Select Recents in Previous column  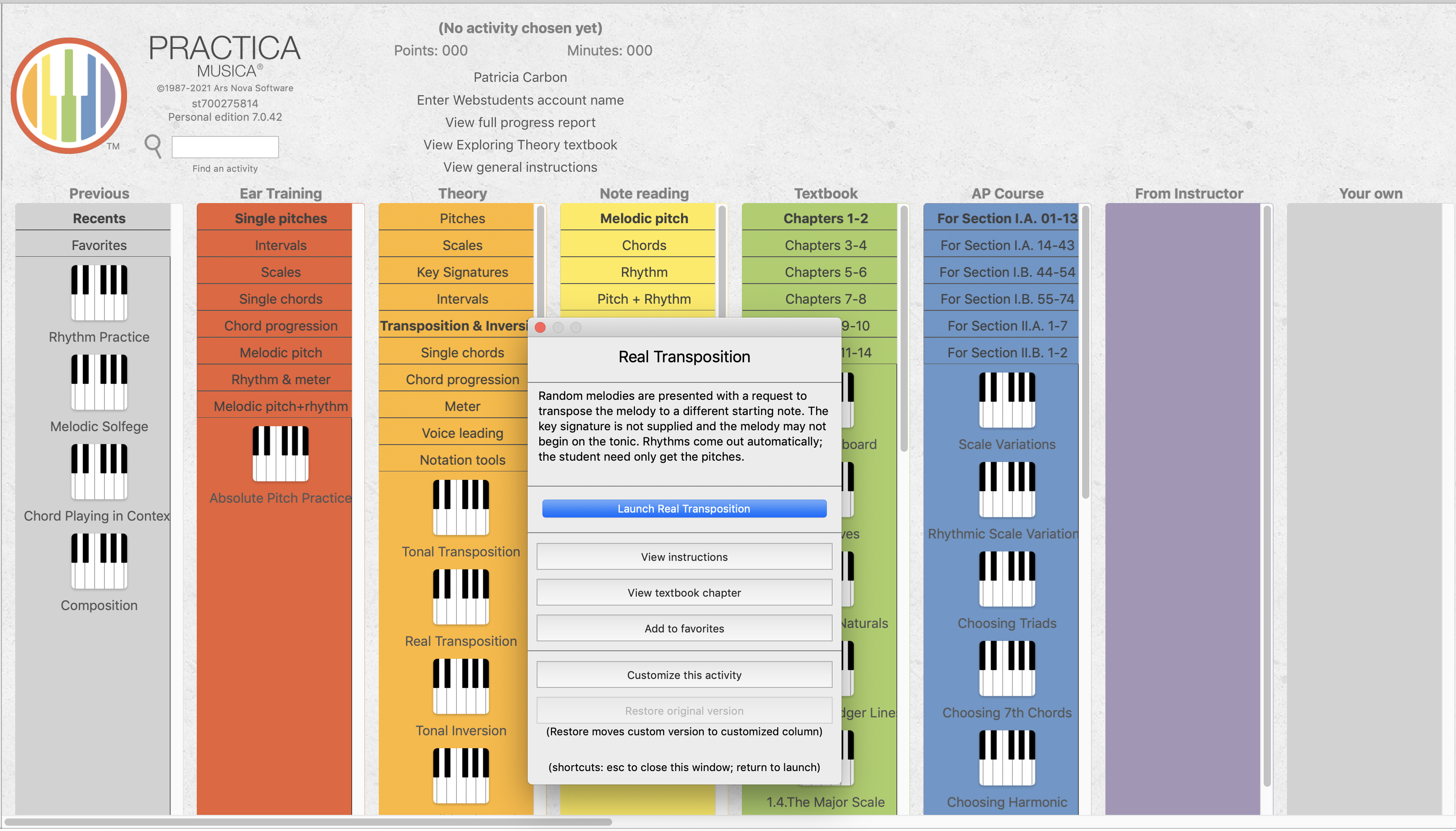(x=93, y=218)
